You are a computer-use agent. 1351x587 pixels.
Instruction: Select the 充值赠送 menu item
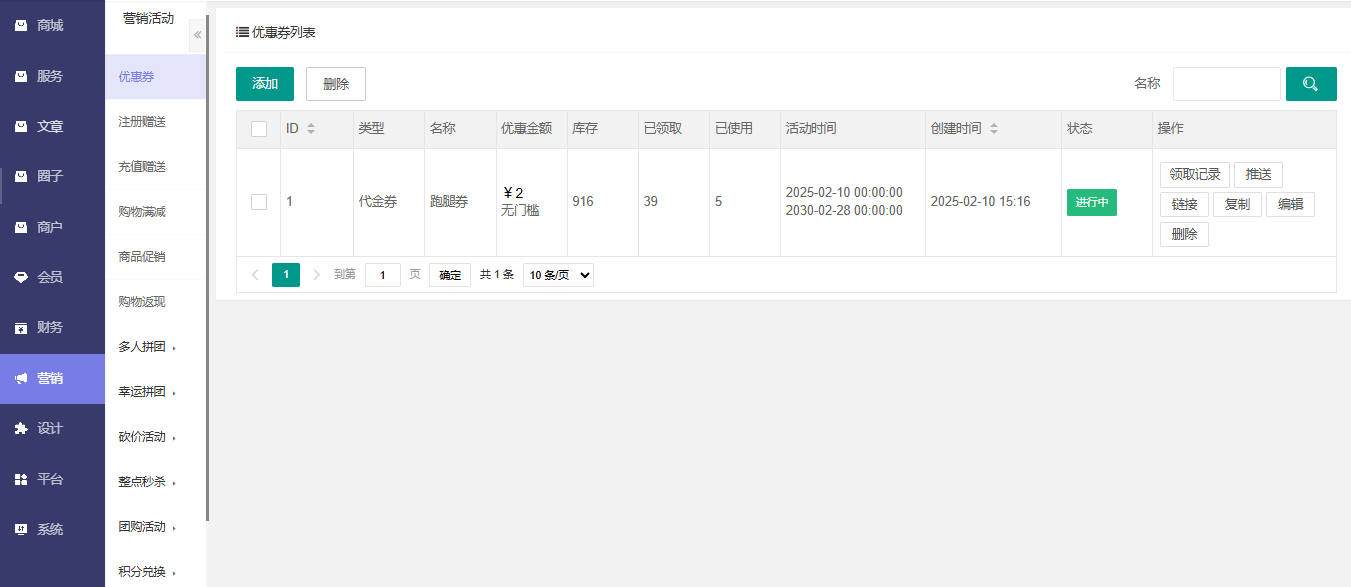pyautogui.click(x=142, y=166)
